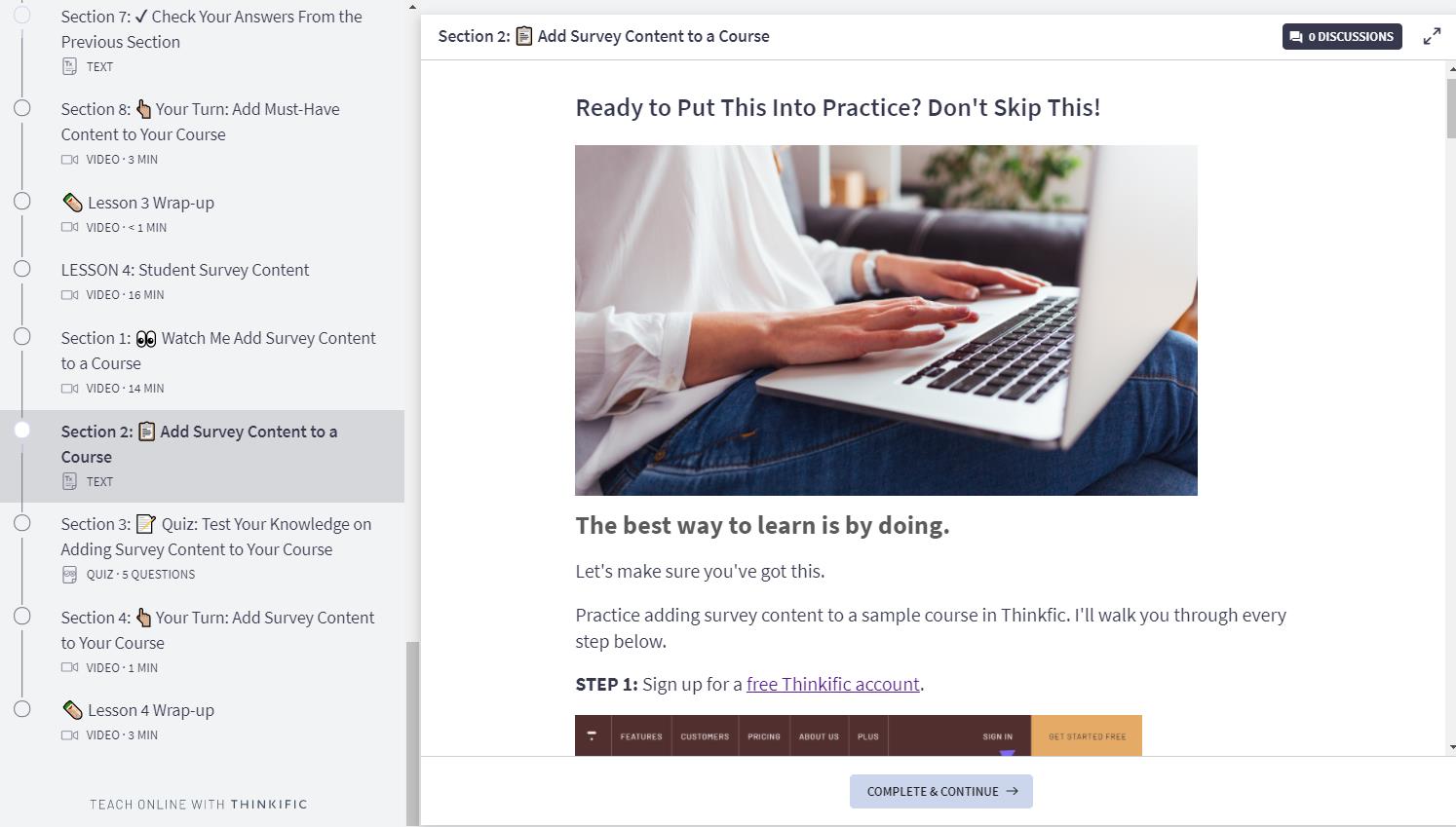Expand lesson view to fullscreen

1432,37
